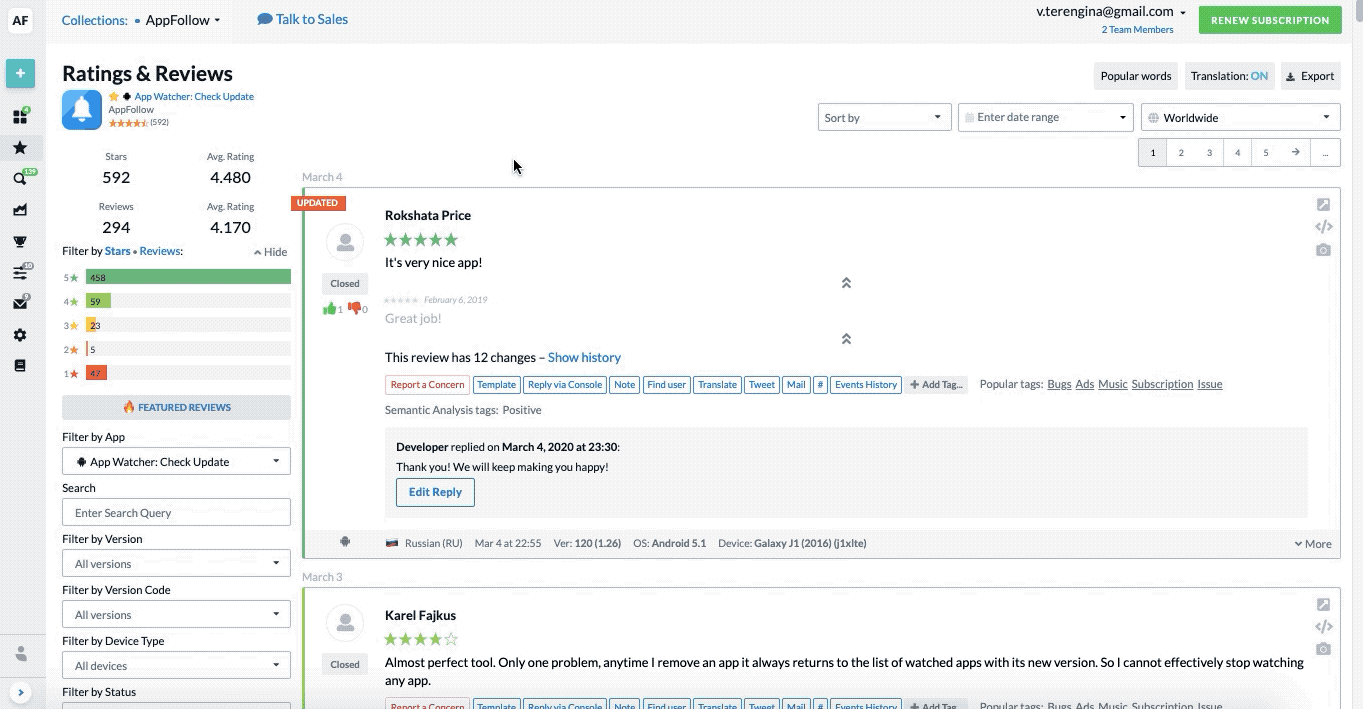Open the sliders integrations sidebar icon
The width and height of the screenshot is (1363, 709).
20,273
